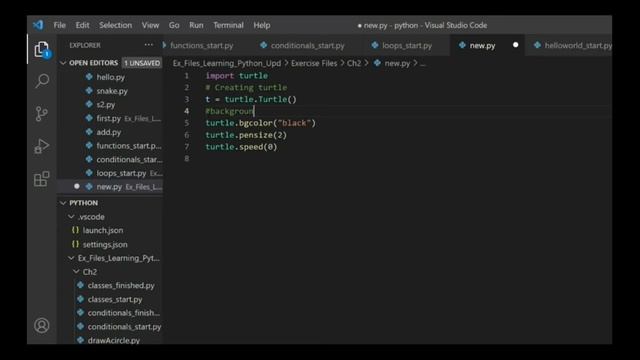Click Exercise Files breadcrumb segment
The width and height of the screenshot is (640, 360).
[314, 63]
